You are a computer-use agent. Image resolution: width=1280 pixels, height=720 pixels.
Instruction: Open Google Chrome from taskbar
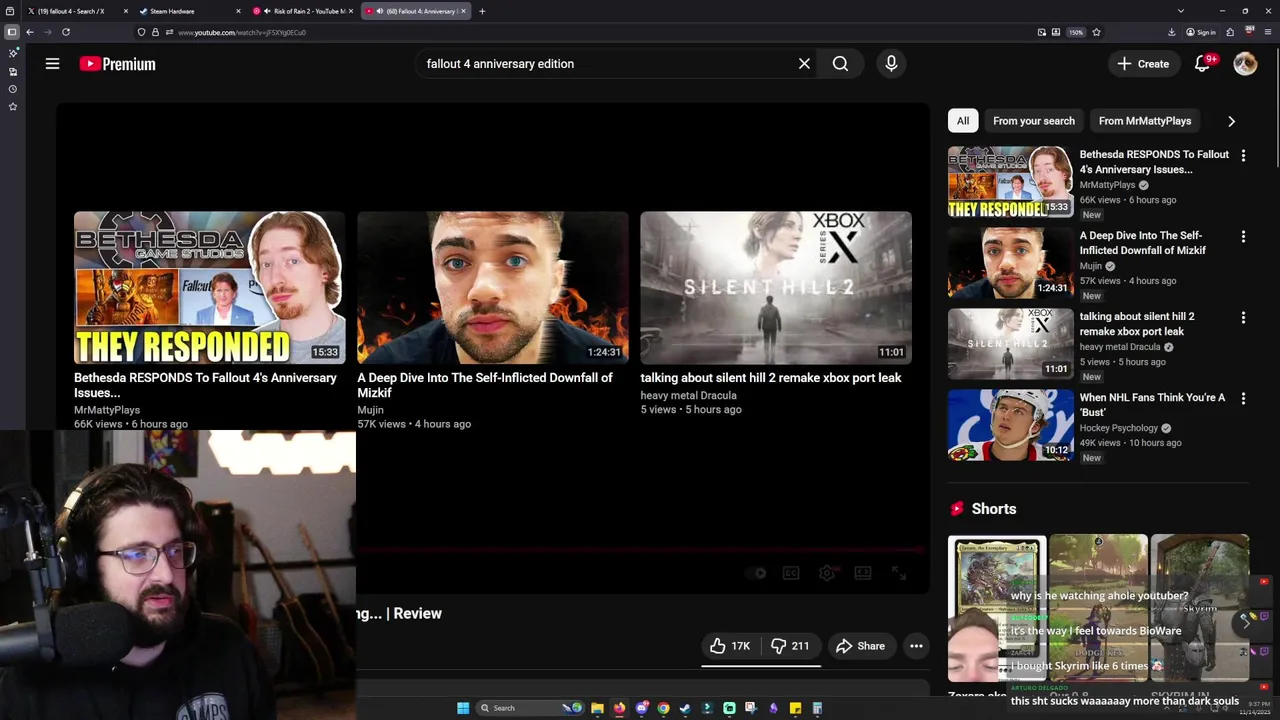click(663, 708)
